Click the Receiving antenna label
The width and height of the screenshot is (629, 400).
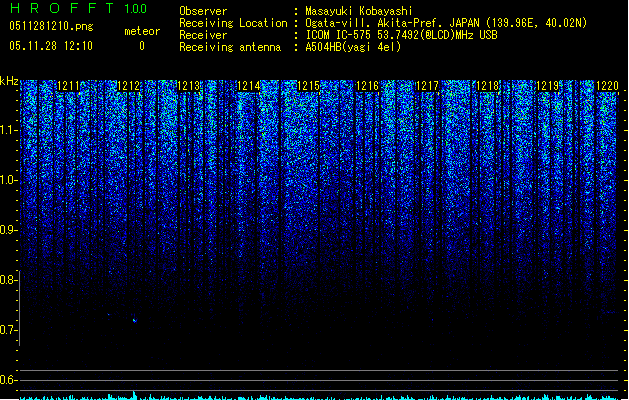(230, 47)
